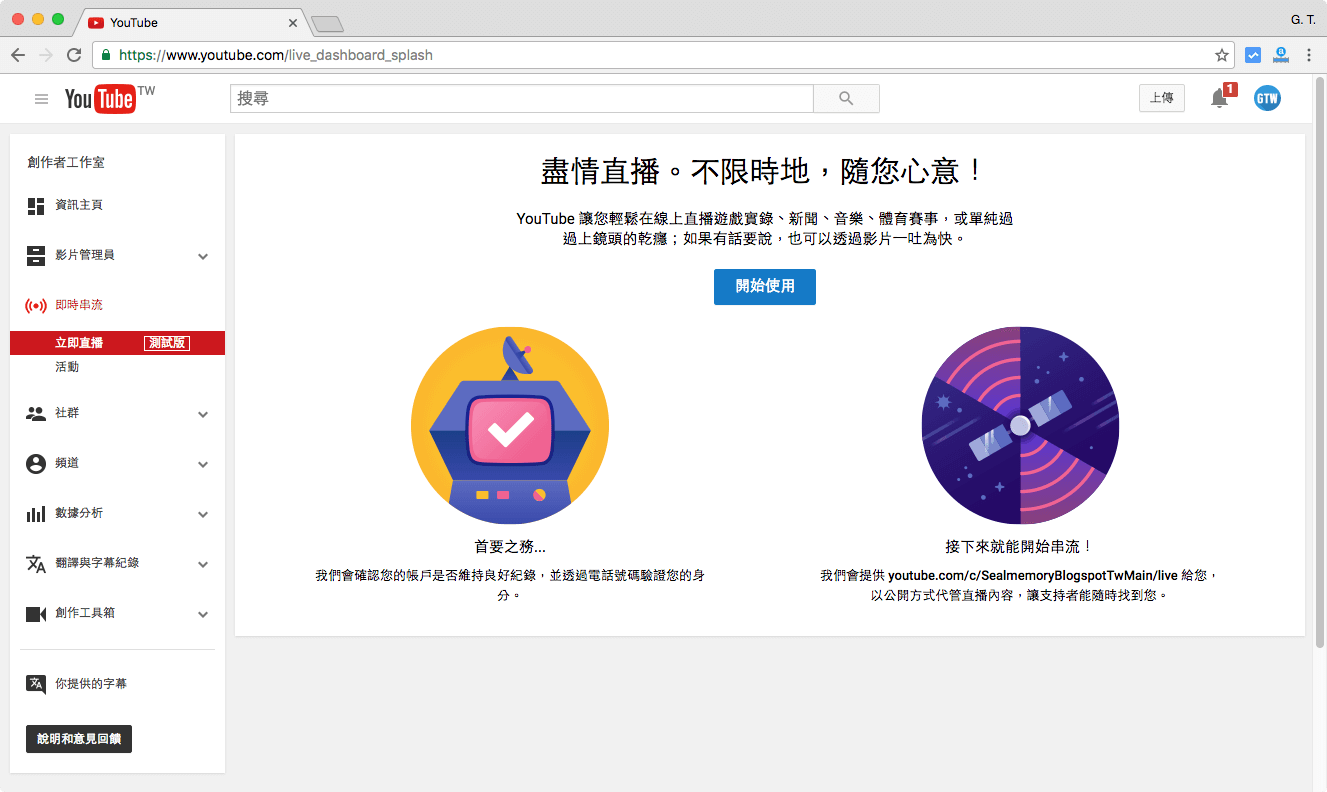Select the 頻道 channel icon
Image resolution: width=1327 pixels, height=792 pixels.
tap(34, 463)
